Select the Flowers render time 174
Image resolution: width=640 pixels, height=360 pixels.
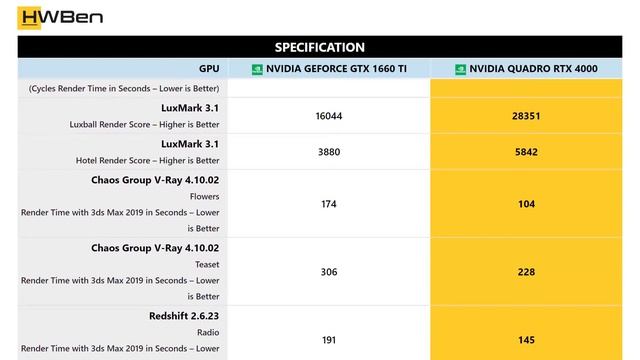(329, 204)
